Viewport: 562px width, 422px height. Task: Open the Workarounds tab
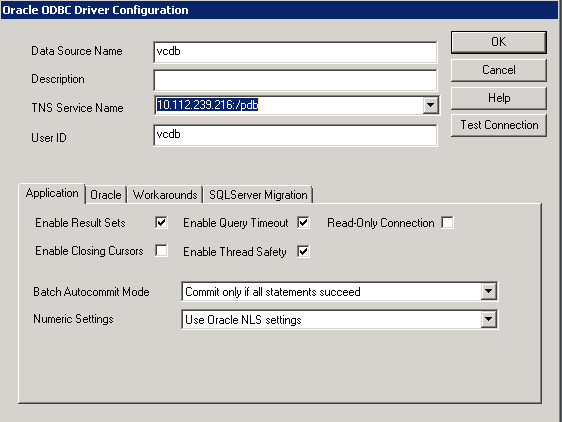[165, 195]
